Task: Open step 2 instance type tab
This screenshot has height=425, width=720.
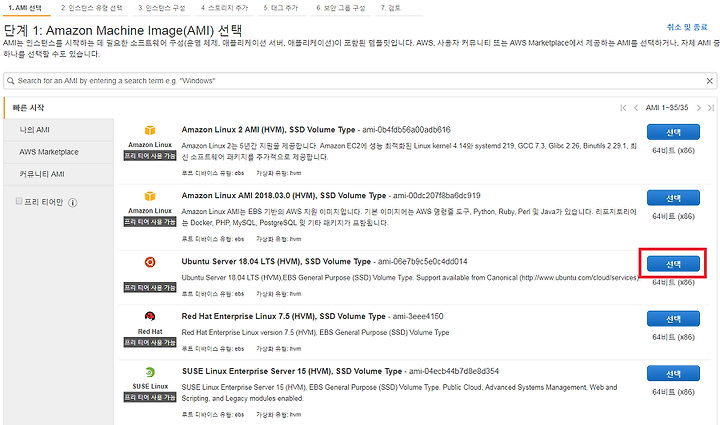Action: click(91, 8)
